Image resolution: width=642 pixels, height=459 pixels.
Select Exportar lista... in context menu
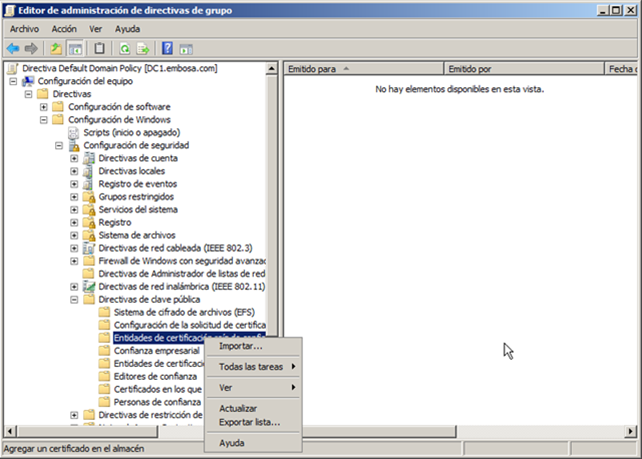point(249,422)
